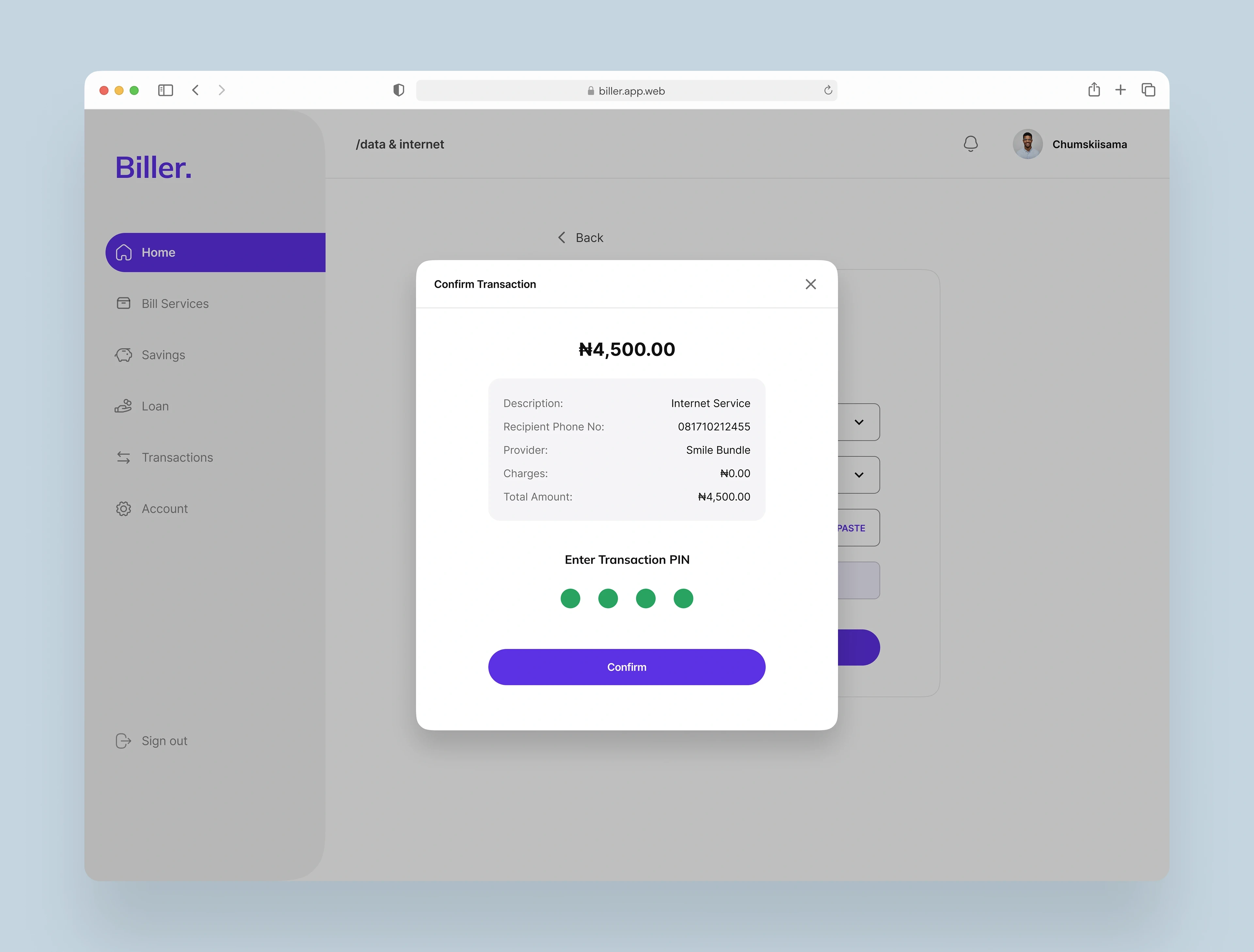This screenshot has height=952, width=1254.
Task: Open Account settings in sidebar
Action: tap(164, 508)
